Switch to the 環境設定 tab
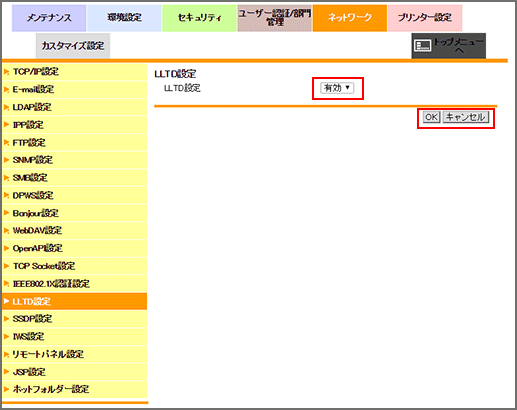The width and height of the screenshot is (517, 410). click(124, 18)
